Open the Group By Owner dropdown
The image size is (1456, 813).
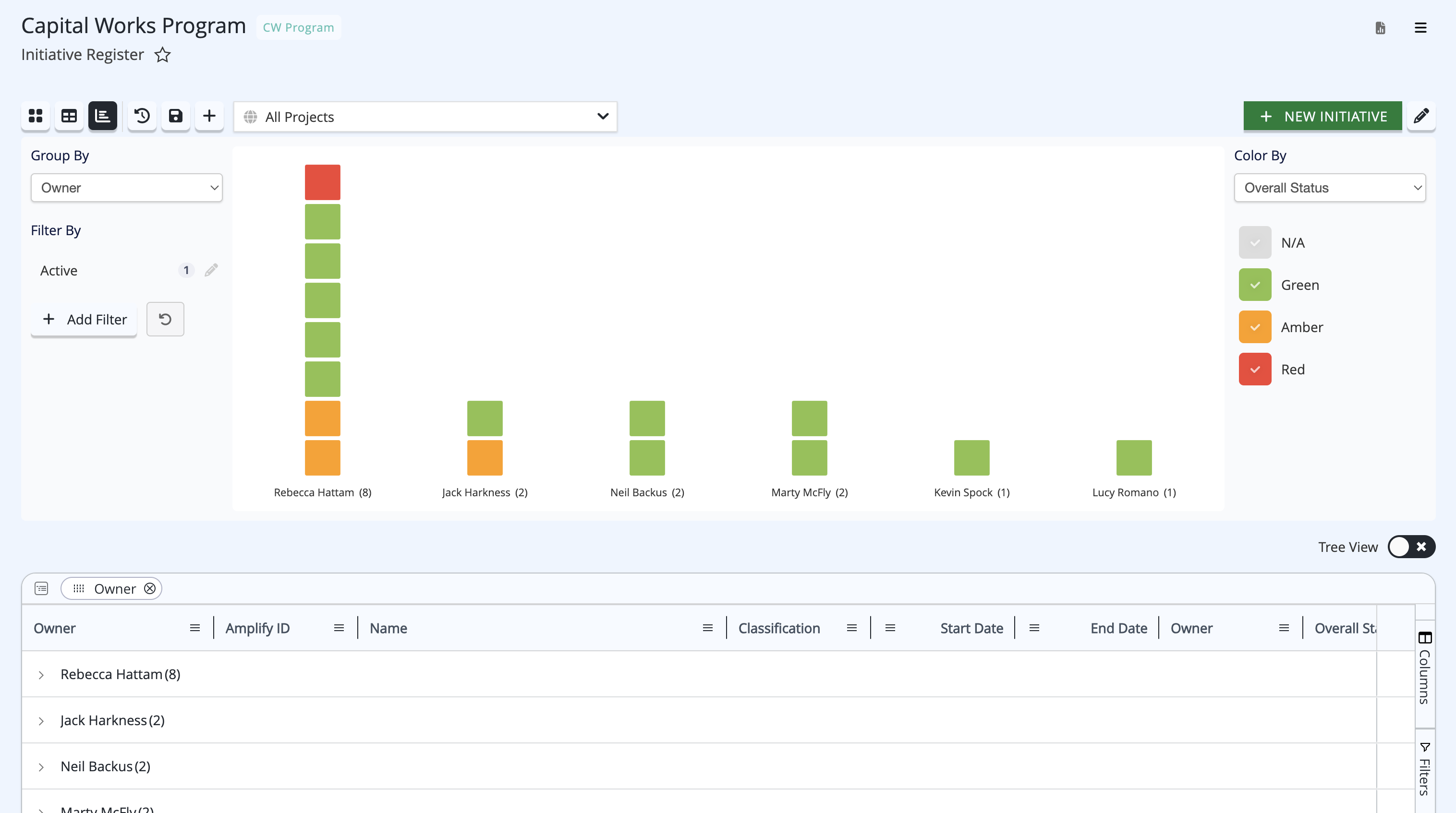127,188
